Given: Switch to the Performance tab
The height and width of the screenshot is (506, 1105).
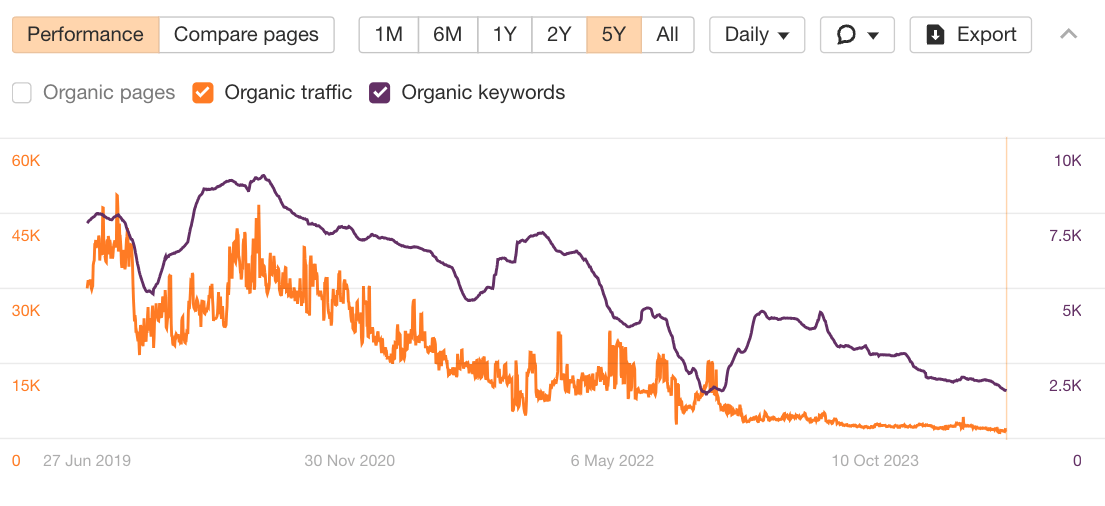Looking at the screenshot, I should (x=85, y=35).
